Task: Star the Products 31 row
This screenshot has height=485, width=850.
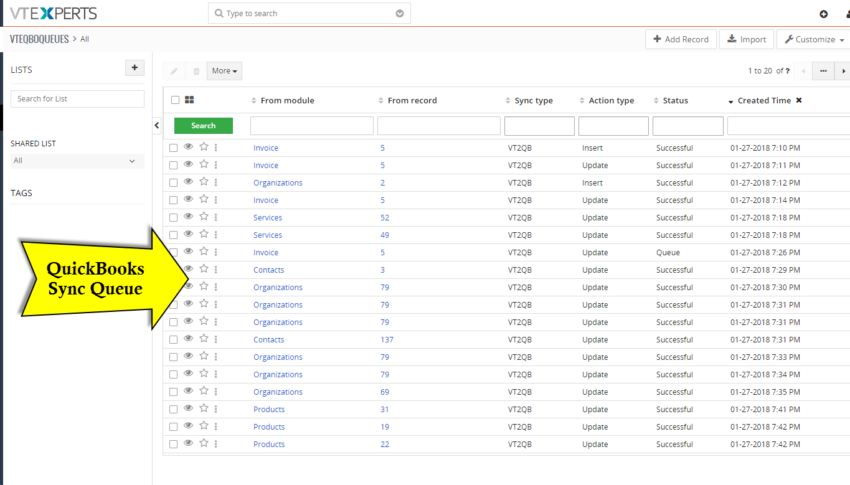Action: [204, 408]
